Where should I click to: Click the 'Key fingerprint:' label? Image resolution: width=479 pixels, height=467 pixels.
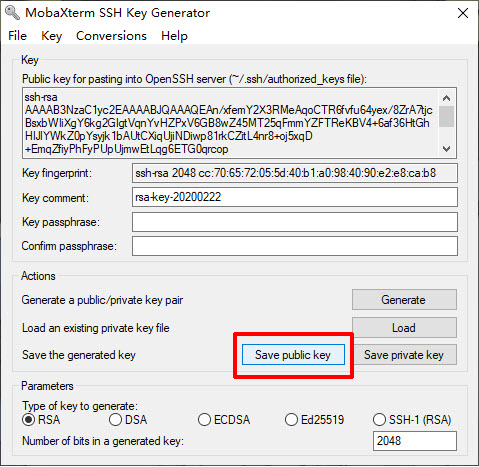(x=57, y=173)
